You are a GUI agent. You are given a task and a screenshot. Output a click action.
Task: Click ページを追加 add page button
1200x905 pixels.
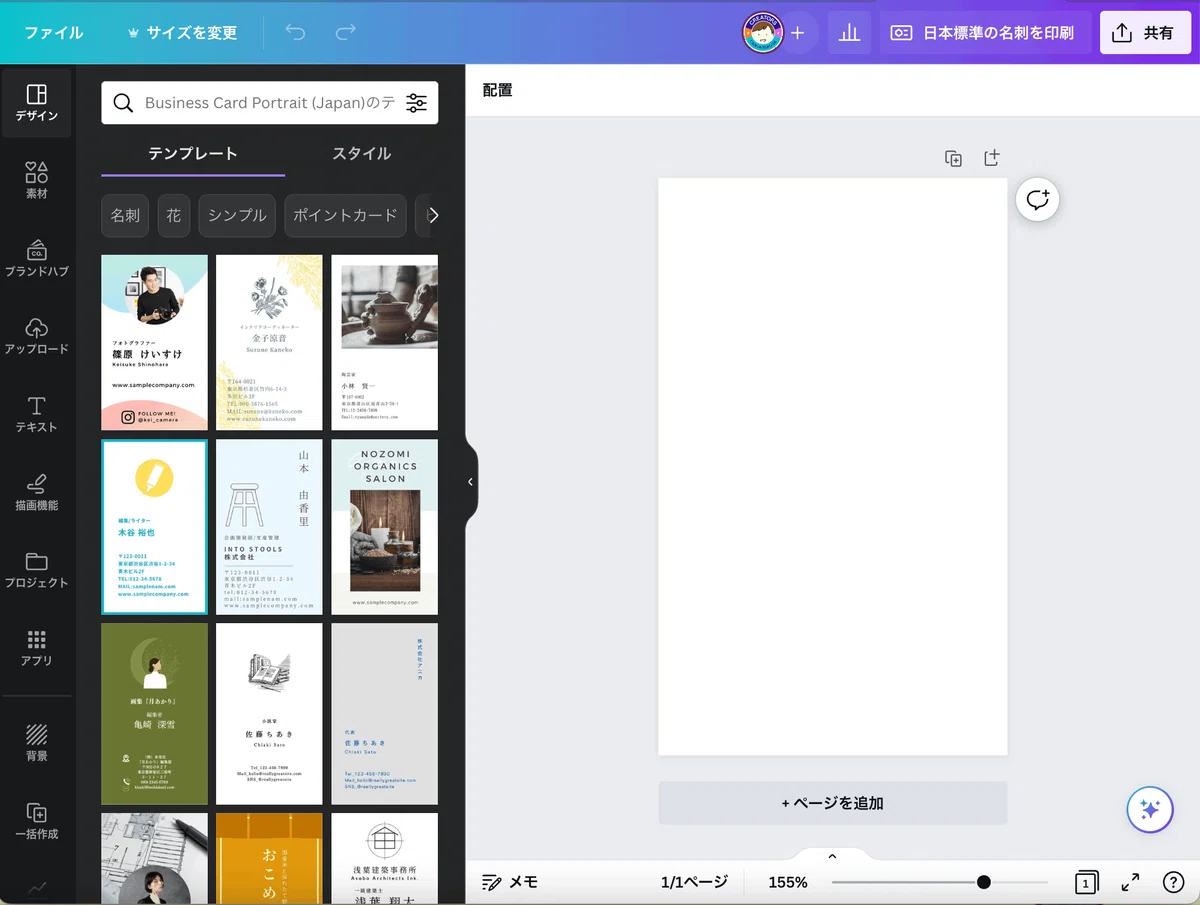(833, 803)
